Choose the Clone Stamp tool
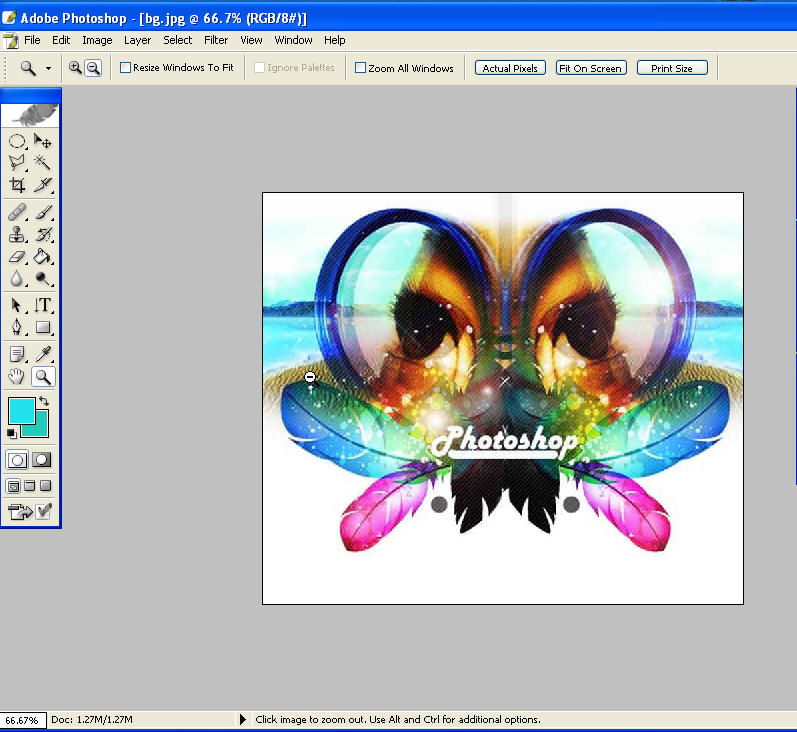797x732 pixels. tap(17, 235)
